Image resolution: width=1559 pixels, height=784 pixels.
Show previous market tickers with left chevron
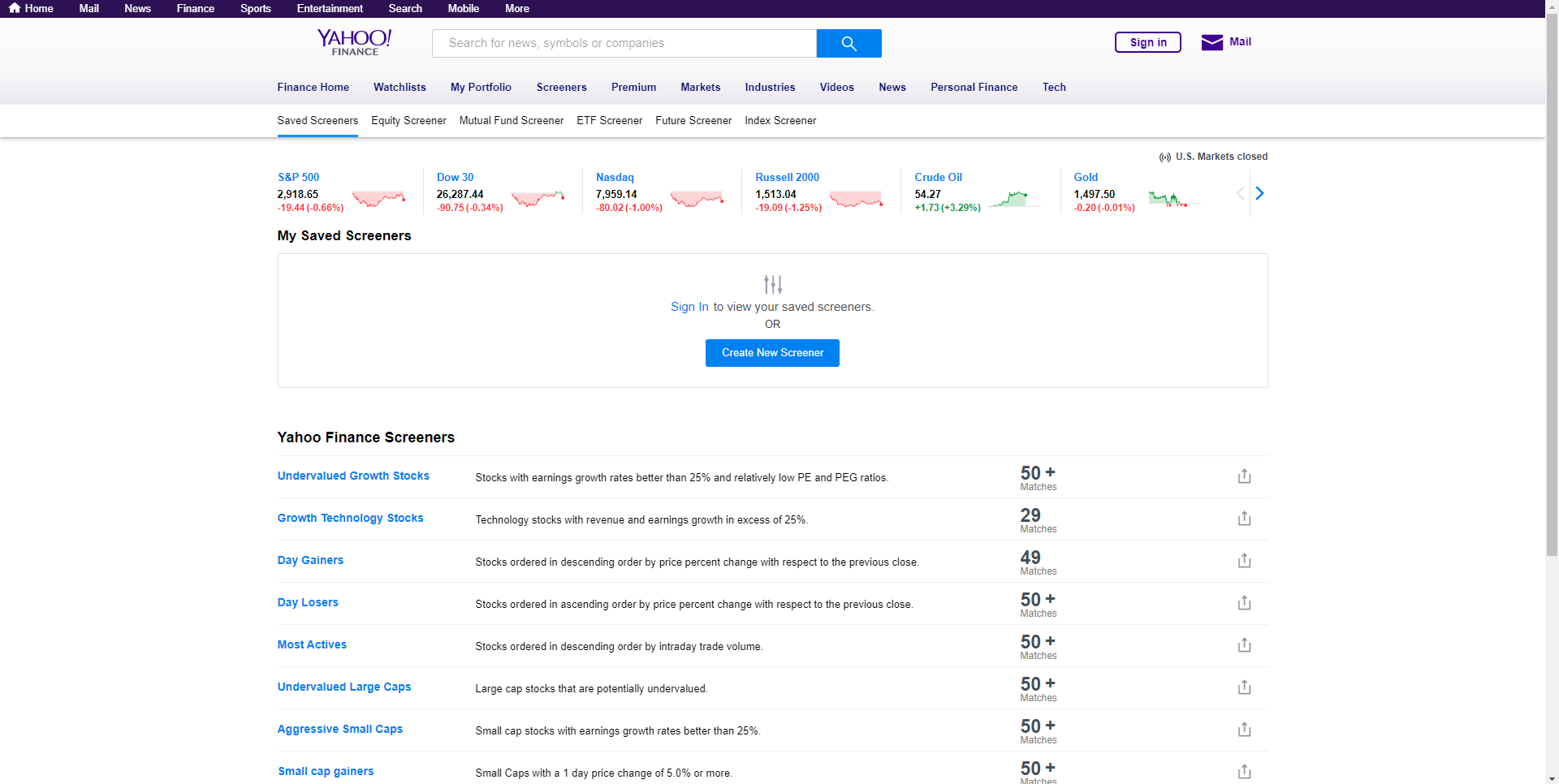(1240, 193)
